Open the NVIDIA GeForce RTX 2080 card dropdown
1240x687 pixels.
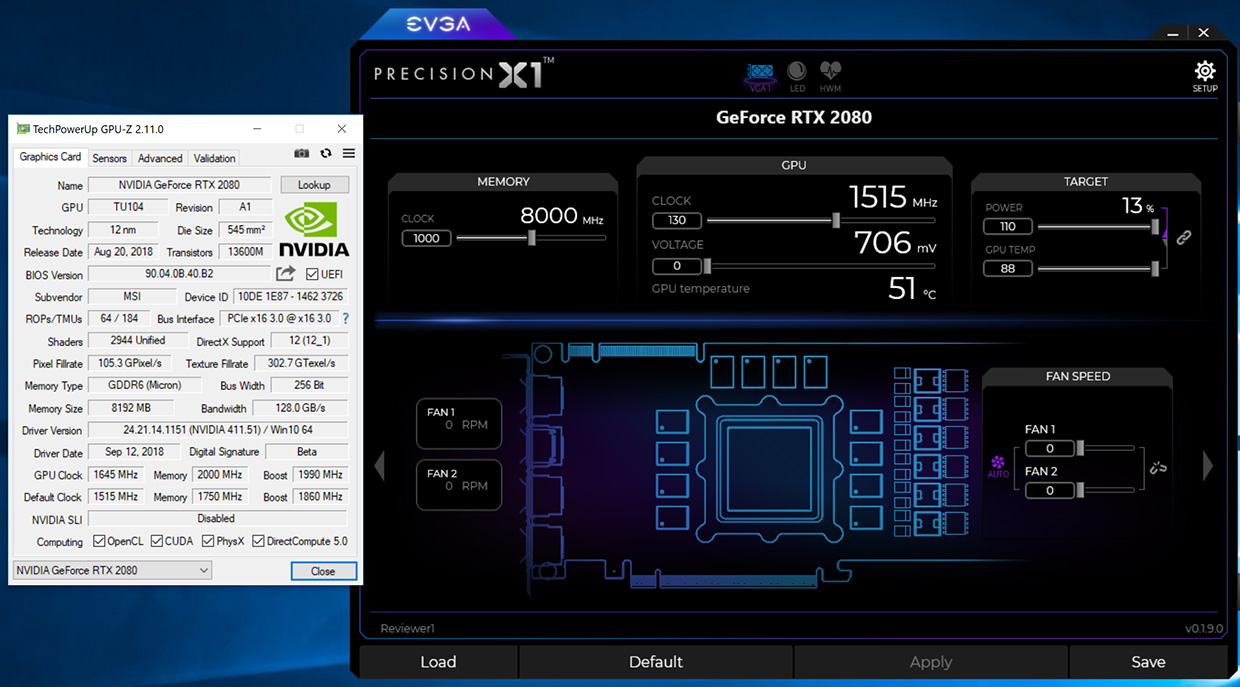click(x=112, y=570)
